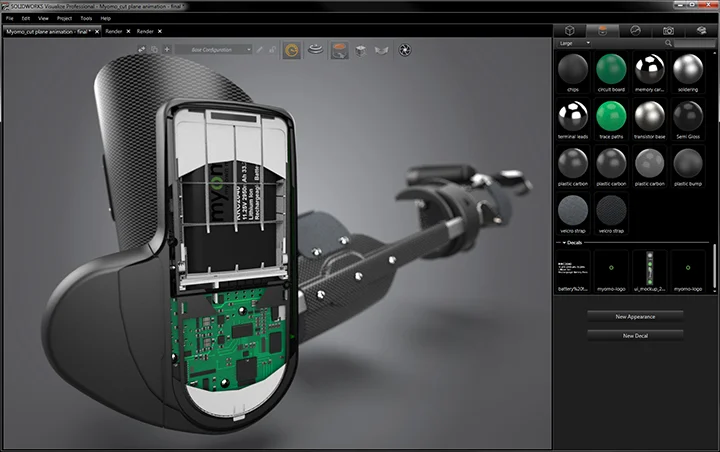The height and width of the screenshot is (452, 720).
Task: Select the green circuit board appearance
Action: 610,70
